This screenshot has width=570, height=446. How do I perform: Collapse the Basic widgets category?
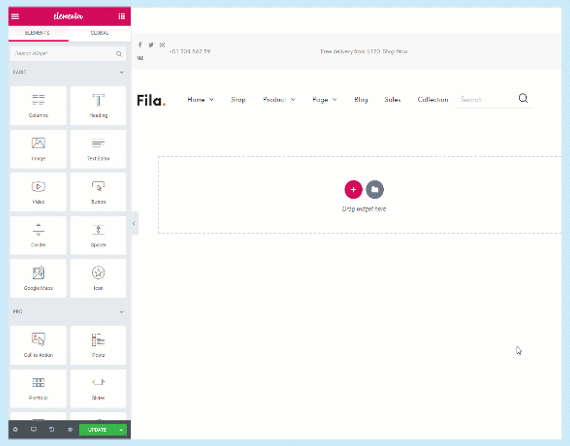[x=121, y=72]
